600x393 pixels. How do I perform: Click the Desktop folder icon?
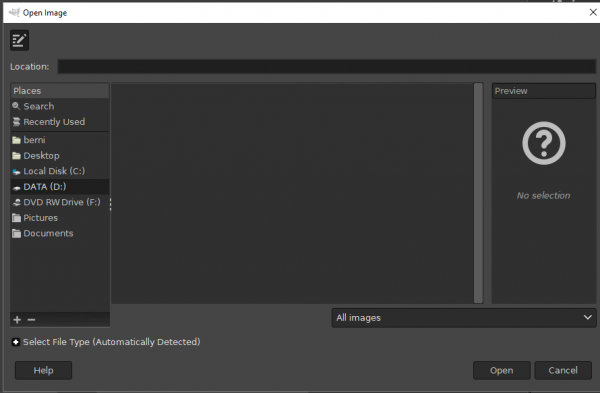(16, 156)
